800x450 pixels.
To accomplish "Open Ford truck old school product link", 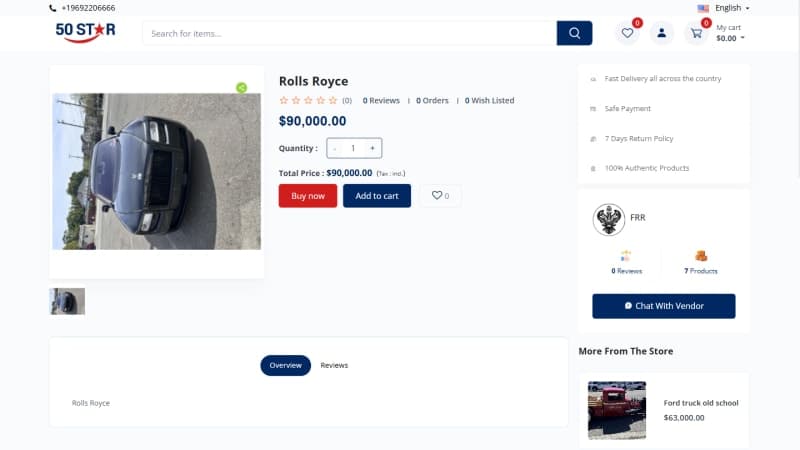I will point(701,403).
